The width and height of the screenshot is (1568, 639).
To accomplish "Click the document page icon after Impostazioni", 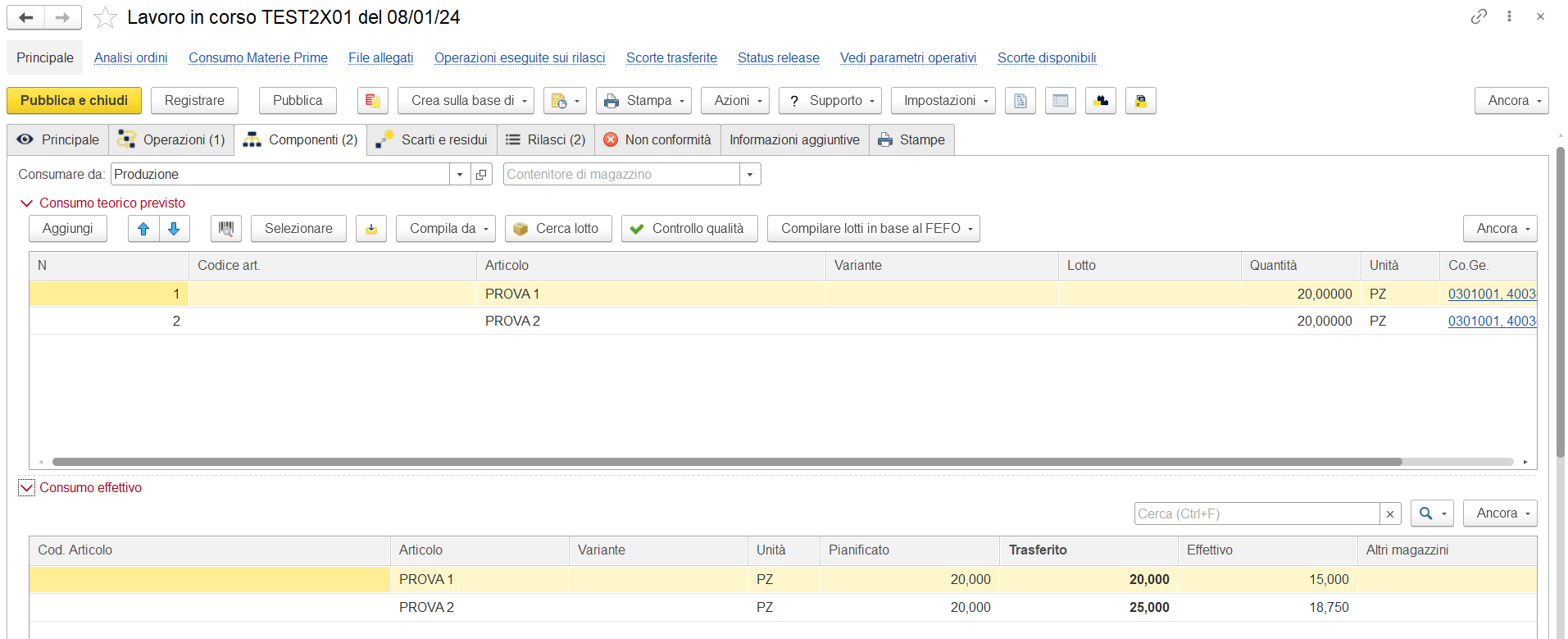I will 1020,101.
